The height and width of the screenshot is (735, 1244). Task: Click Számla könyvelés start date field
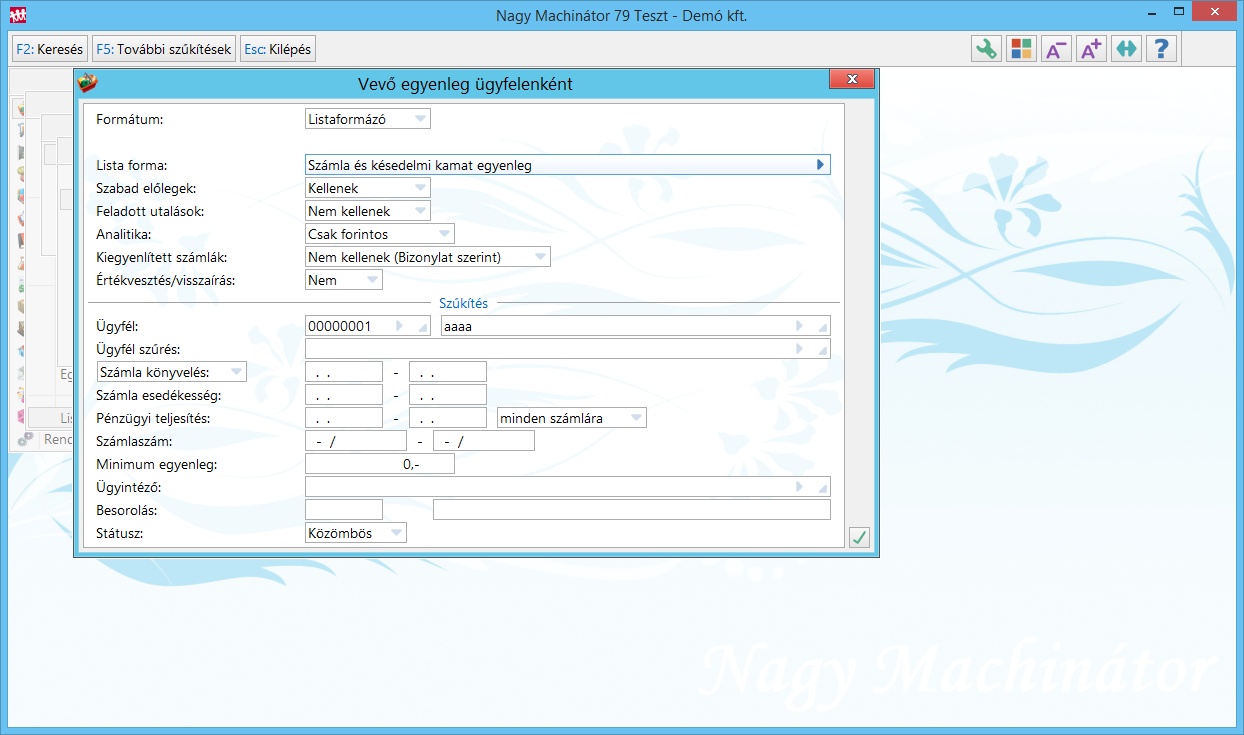point(344,372)
